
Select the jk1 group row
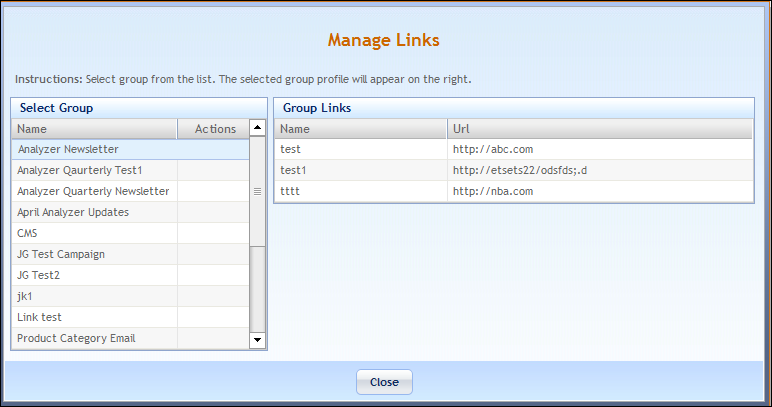[130, 296]
